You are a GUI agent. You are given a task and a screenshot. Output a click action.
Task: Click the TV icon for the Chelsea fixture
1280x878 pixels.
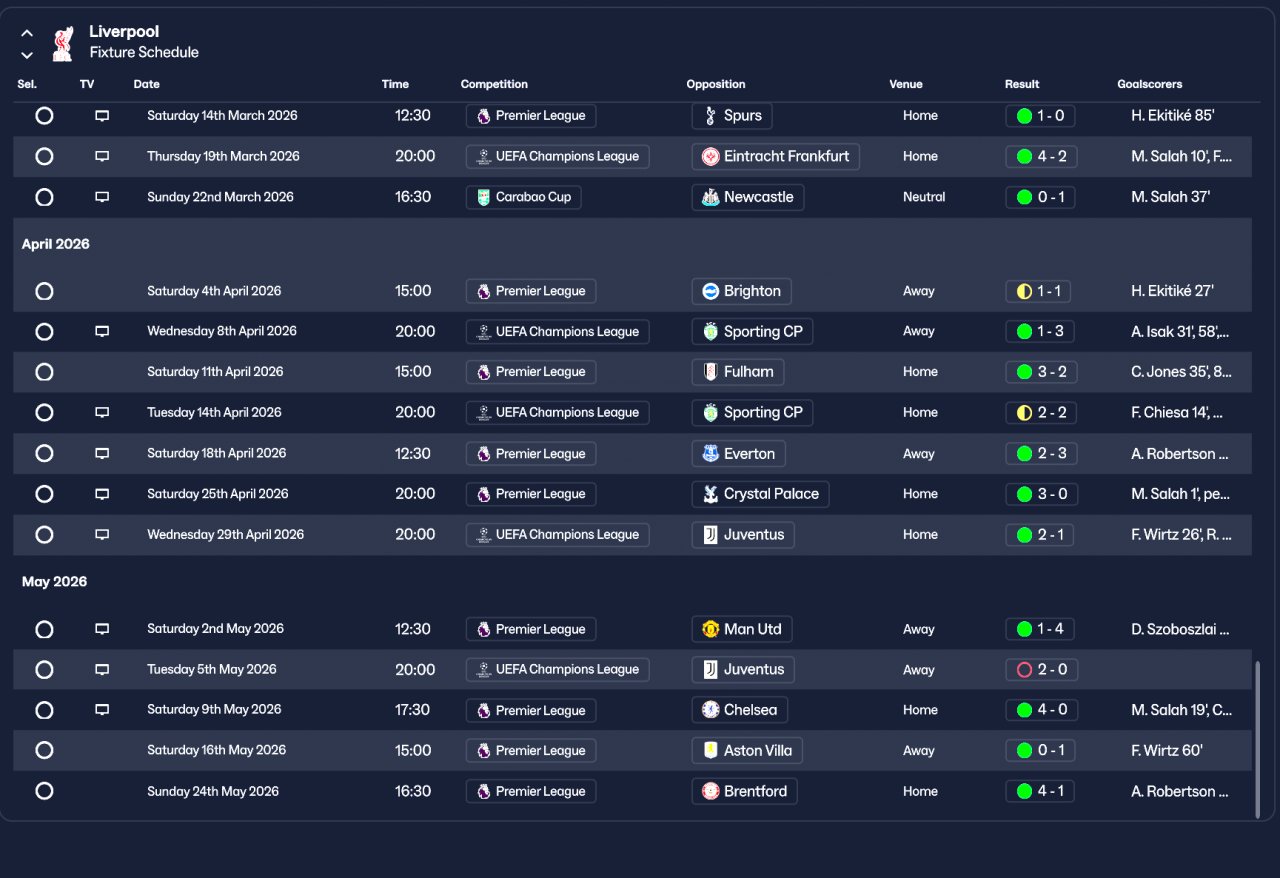[x=102, y=710]
